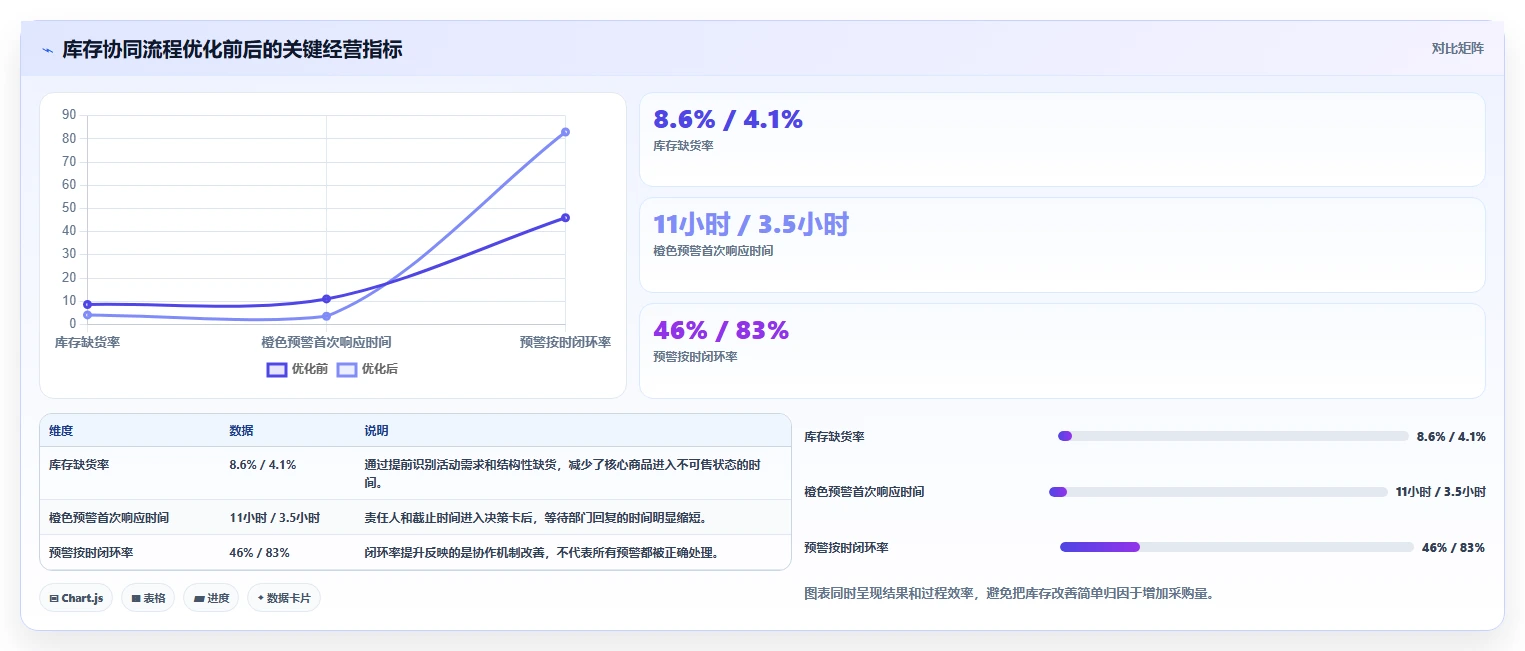1525x651 pixels.
Task: Click the table cell 8.6% / 4.1%
Action: (262, 465)
